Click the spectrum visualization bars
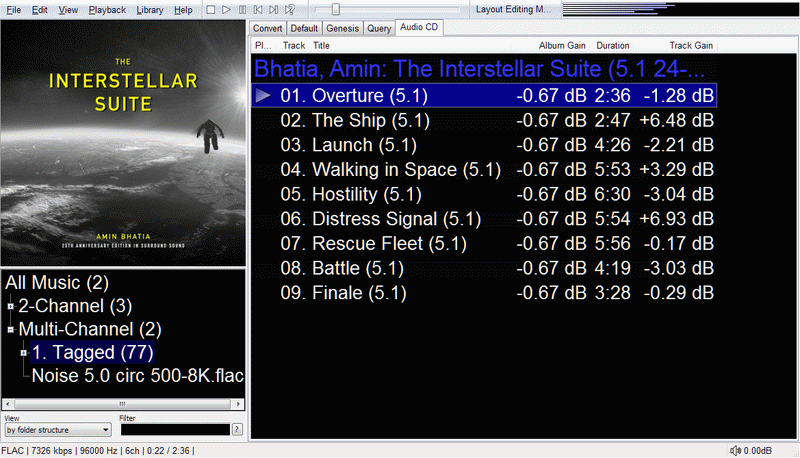Viewport: 800px width, 458px height. 680,9
